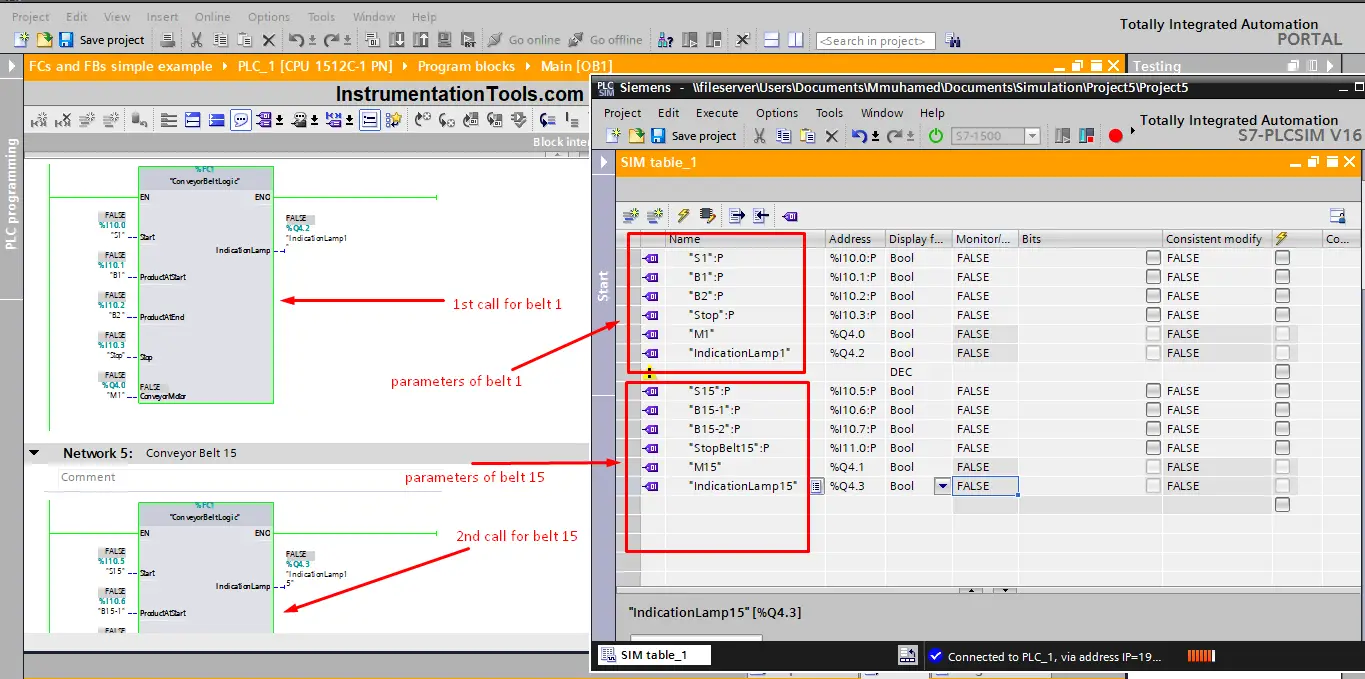Image resolution: width=1365 pixels, height=679 pixels.
Task: Click the Modify all selected values lightning icon
Action: pyautogui.click(x=684, y=215)
